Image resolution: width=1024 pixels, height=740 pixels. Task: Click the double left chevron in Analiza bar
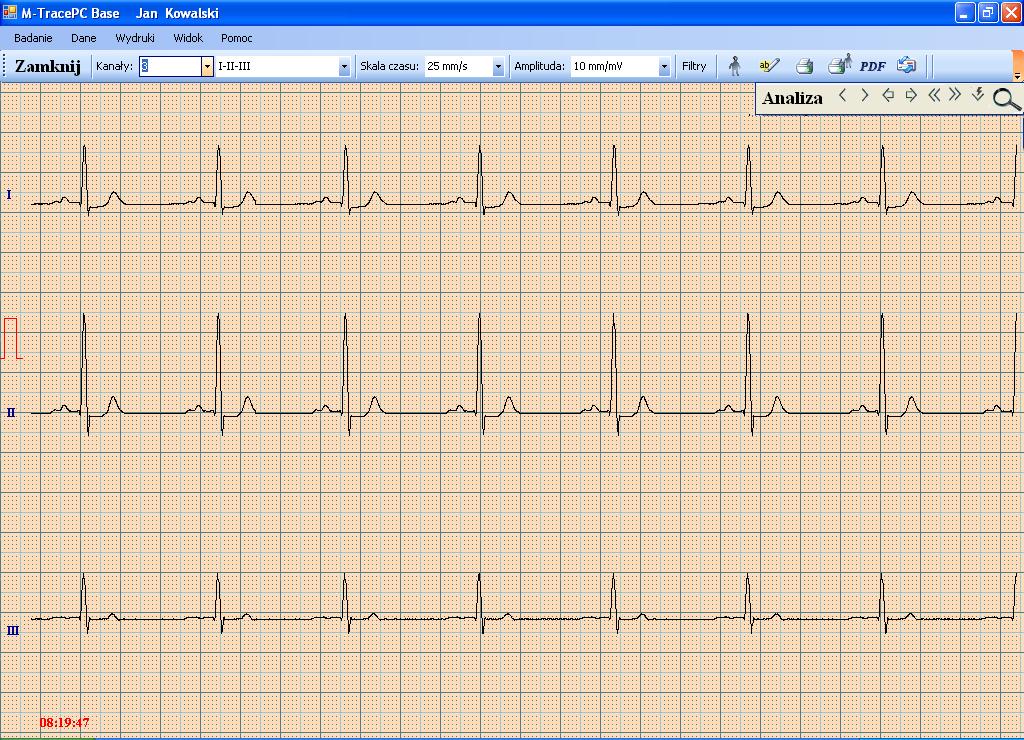[934, 95]
